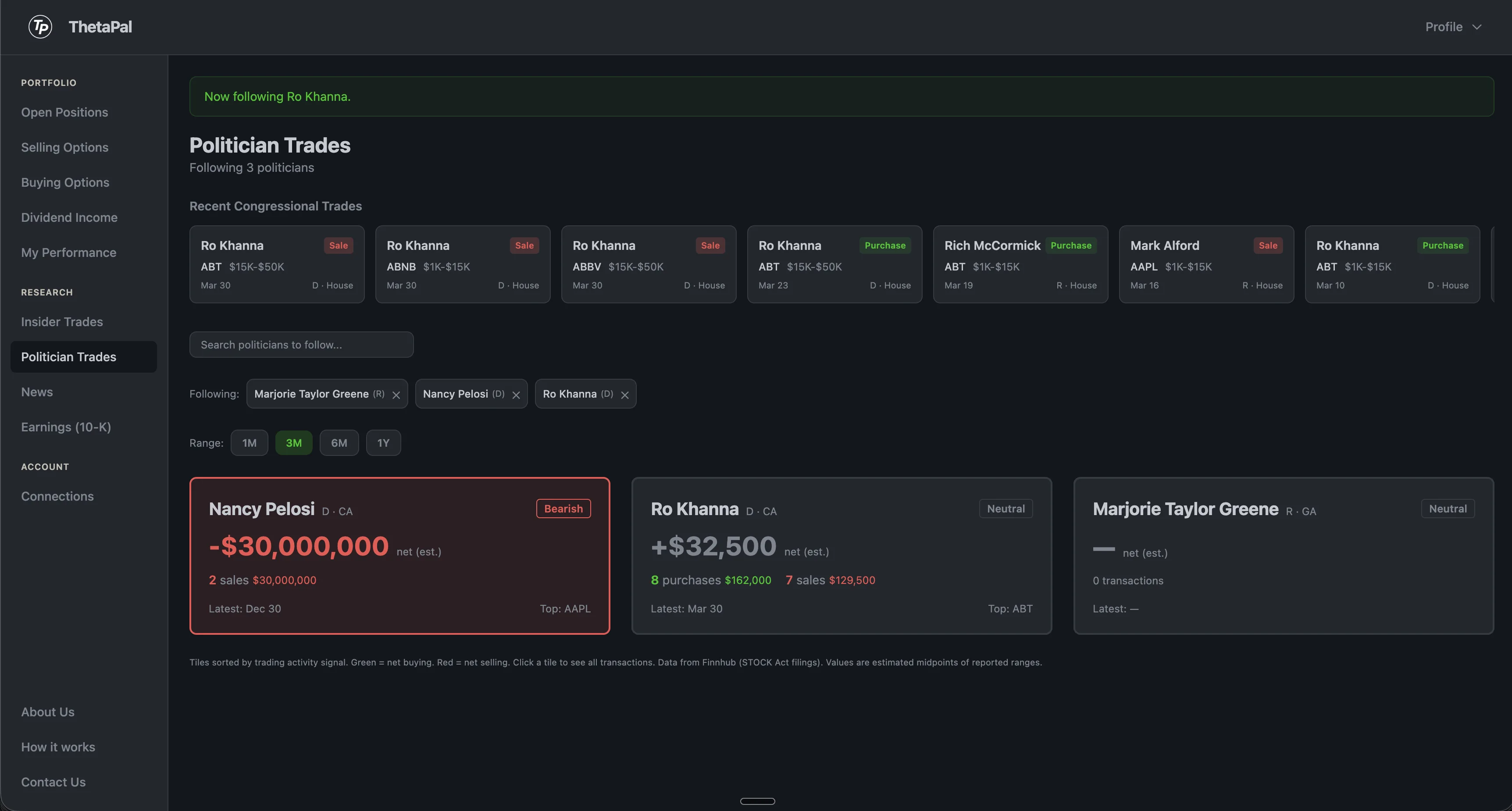Open Dividend Income section
Image resolution: width=1512 pixels, height=811 pixels.
point(69,217)
